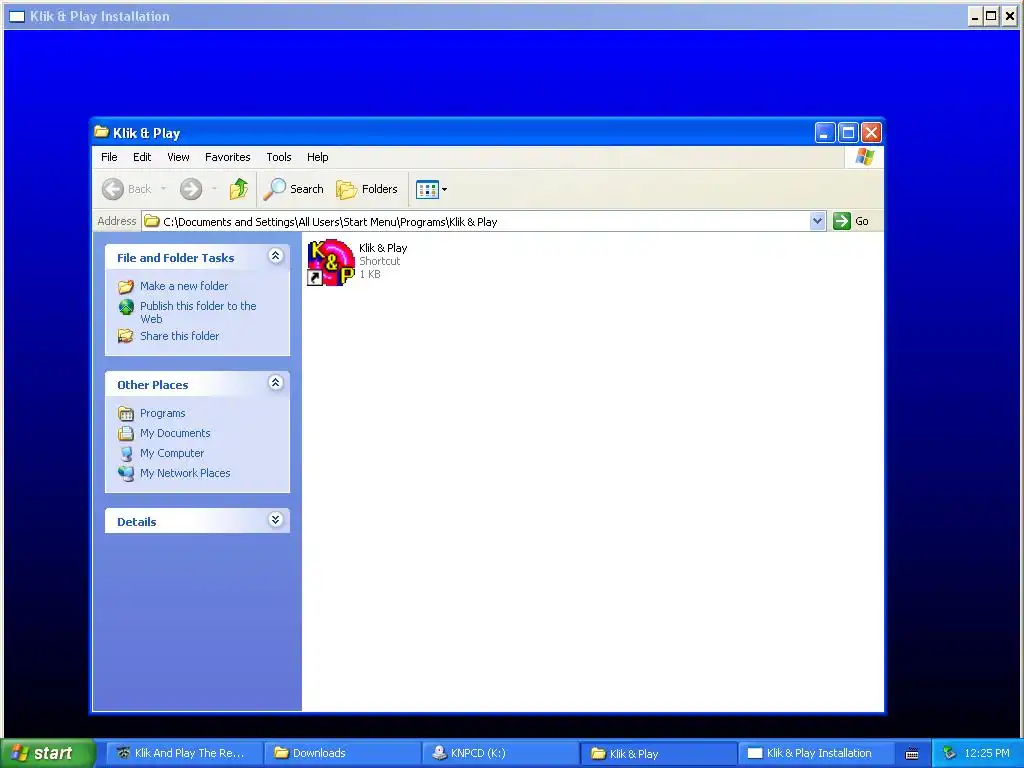The width and height of the screenshot is (1024, 768).
Task: Collapse the Other Places panel
Action: pyautogui.click(x=276, y=383)
